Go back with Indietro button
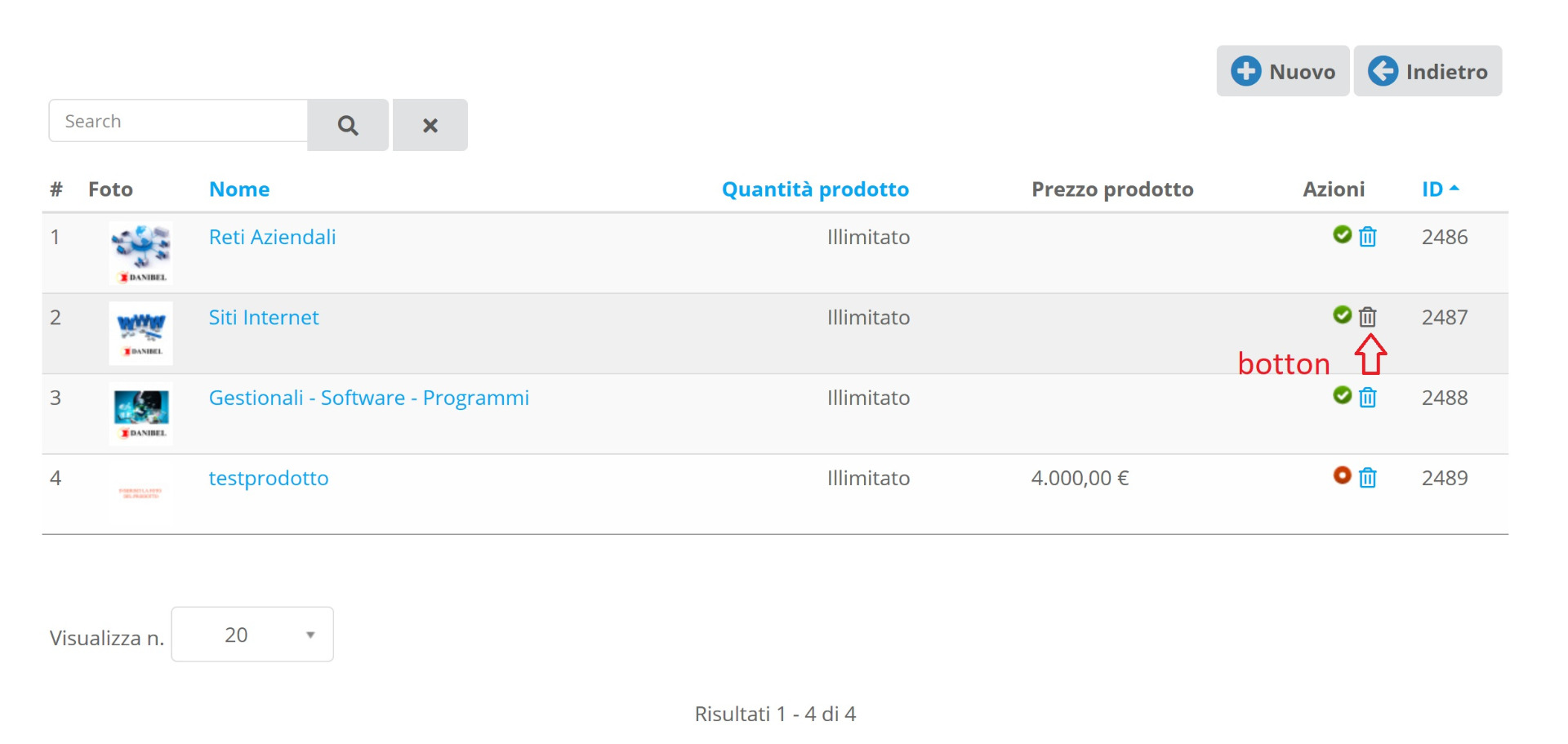The width and height of the screenshot is (1568, 744). tap(1428, 71)
